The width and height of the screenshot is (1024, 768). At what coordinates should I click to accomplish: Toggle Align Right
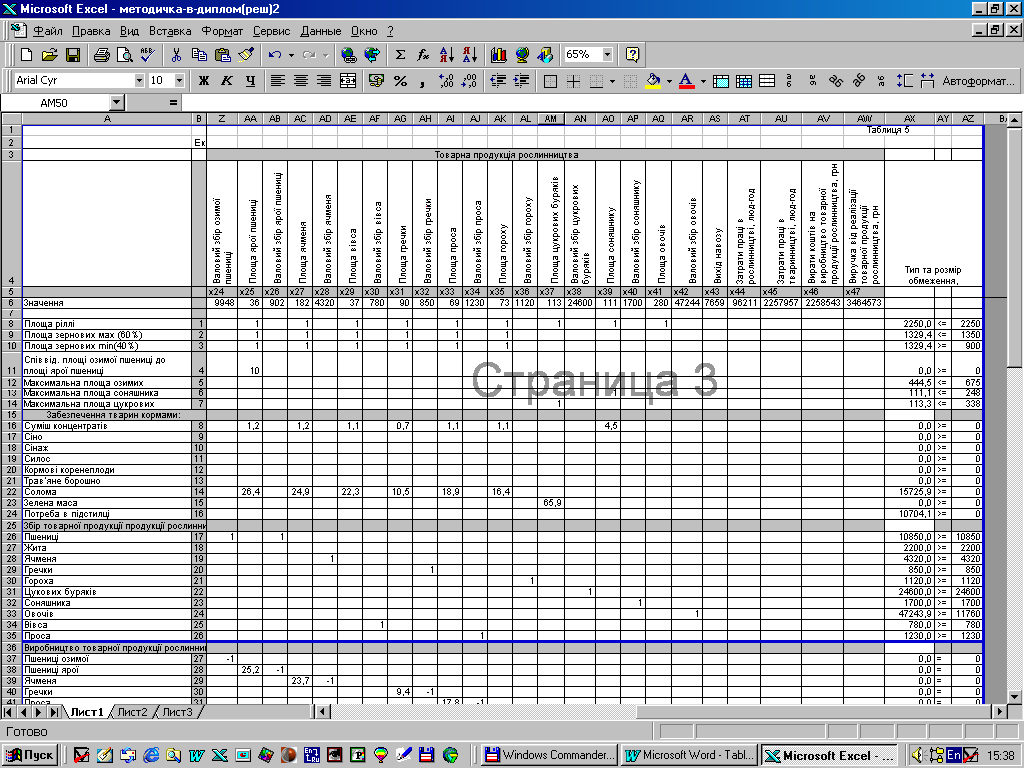click(324, 81)
